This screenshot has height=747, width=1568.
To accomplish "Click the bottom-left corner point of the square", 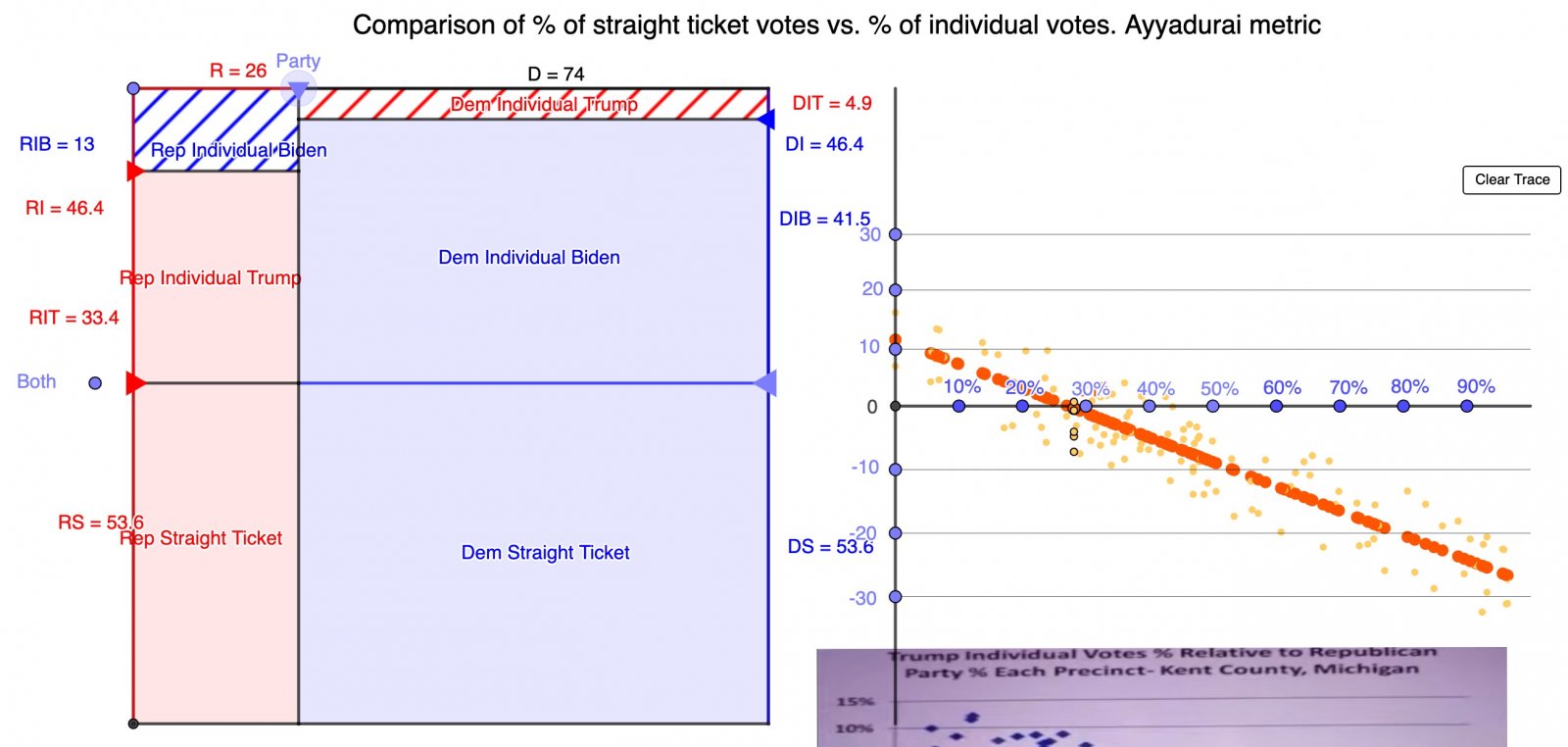I will (x=133, y=723).
